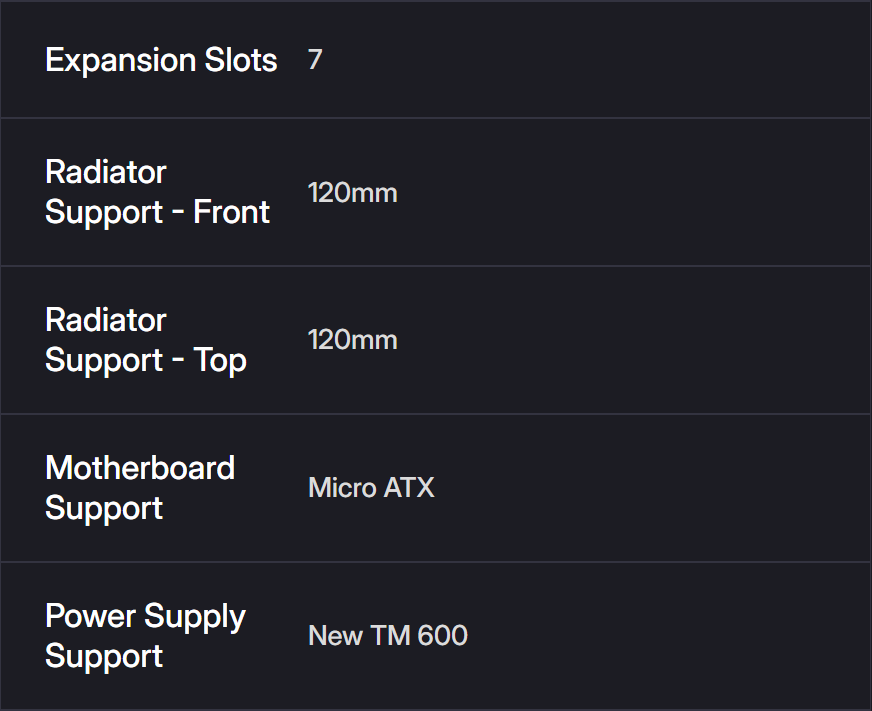Select the New TM 600 value

tap(387, 636)
